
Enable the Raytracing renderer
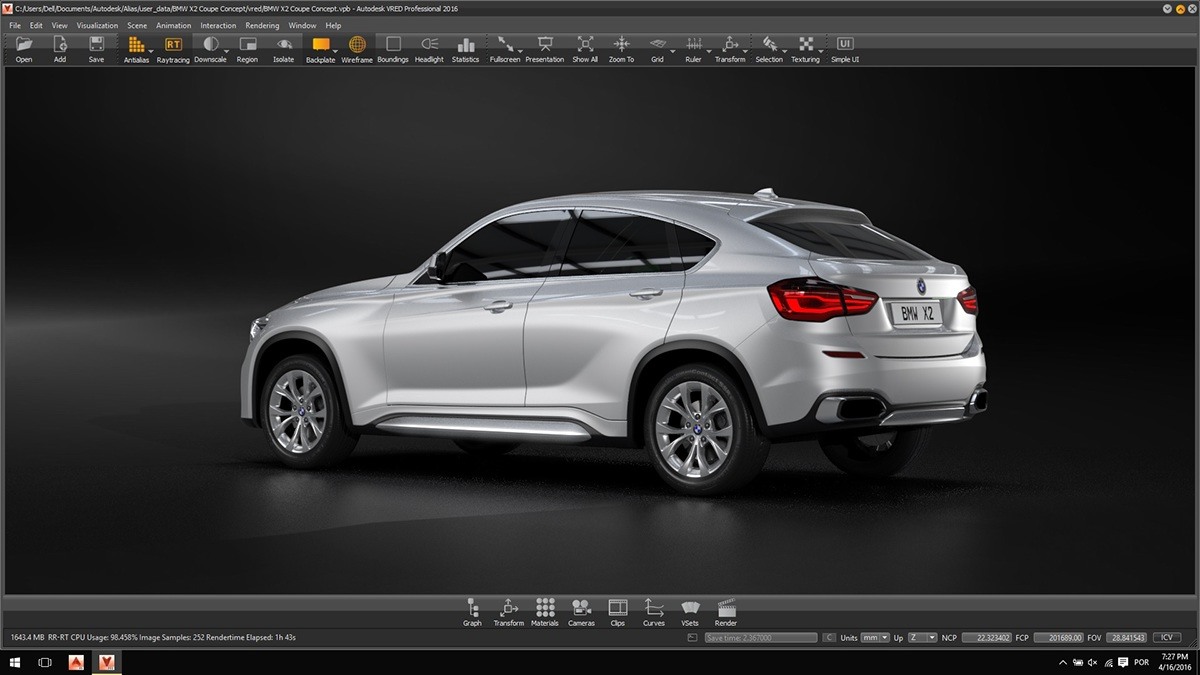172,46
